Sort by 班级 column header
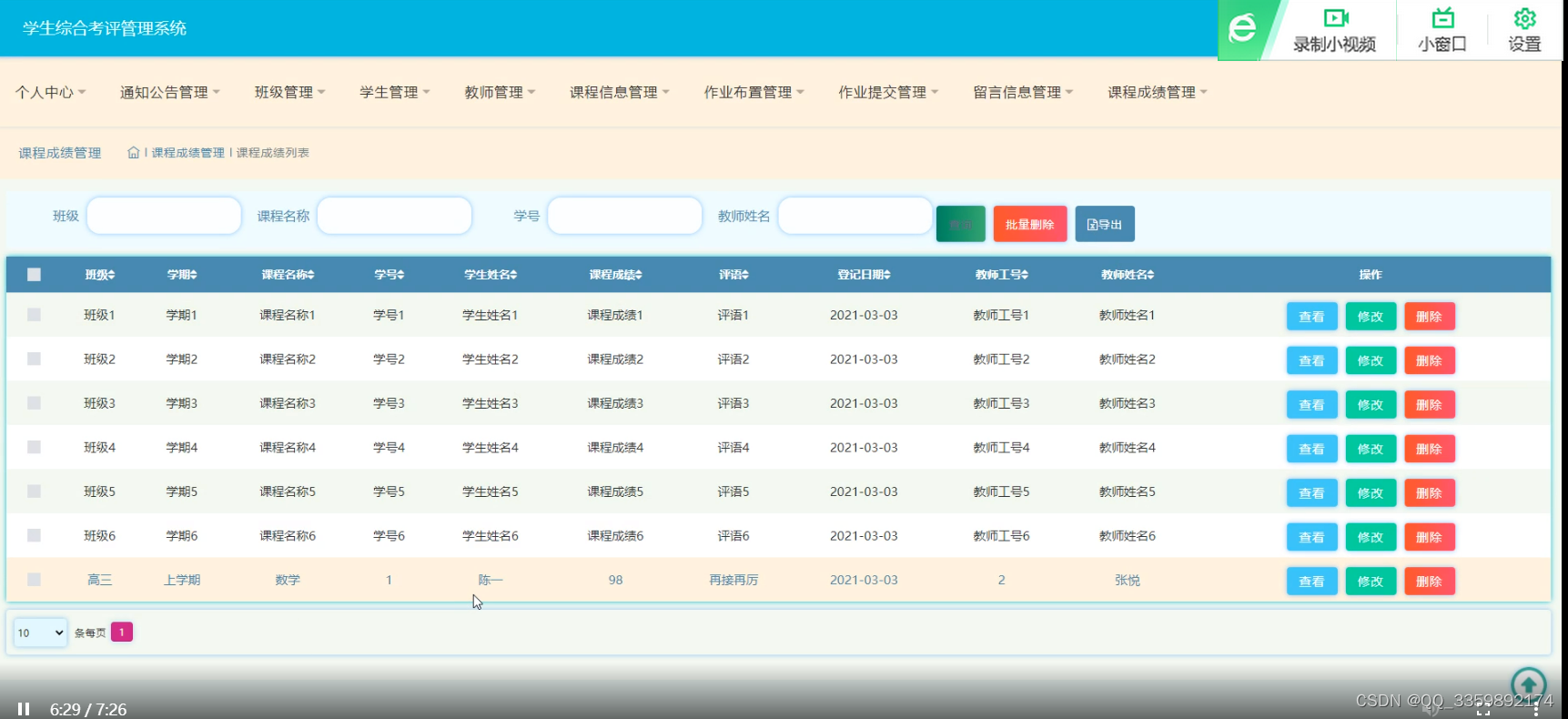Viewport: 1568px width, 719px height. 99,275
